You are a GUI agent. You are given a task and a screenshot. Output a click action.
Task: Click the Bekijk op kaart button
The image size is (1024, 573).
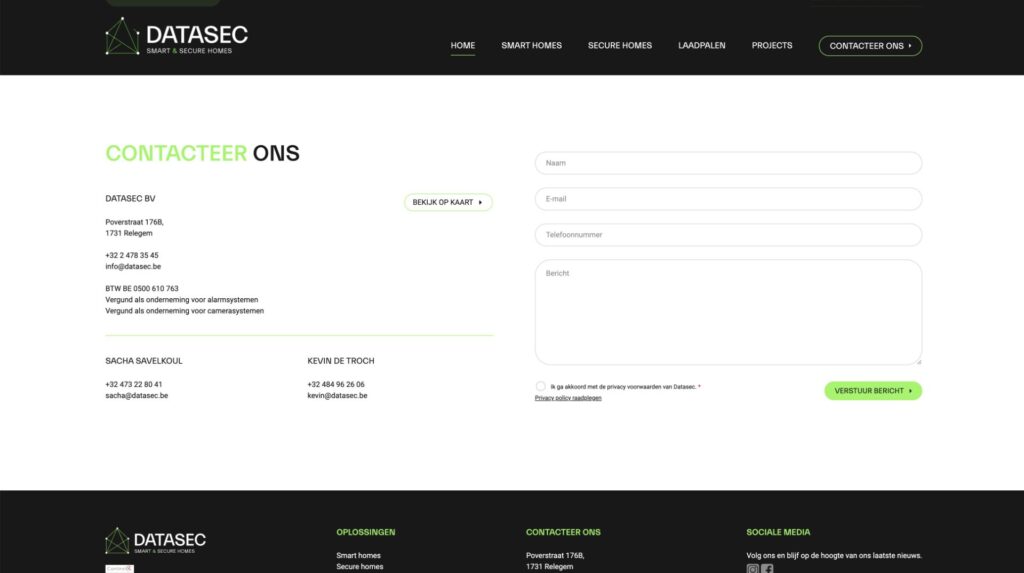448,203
